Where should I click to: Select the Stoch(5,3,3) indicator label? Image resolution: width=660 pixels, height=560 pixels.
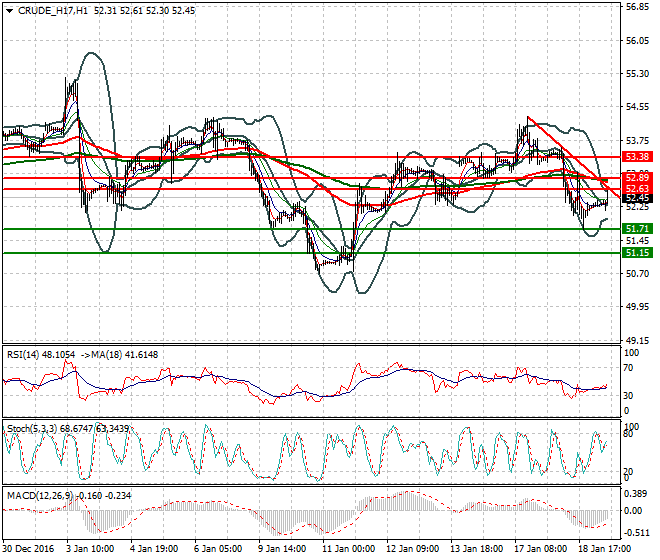tap(32, 429)
